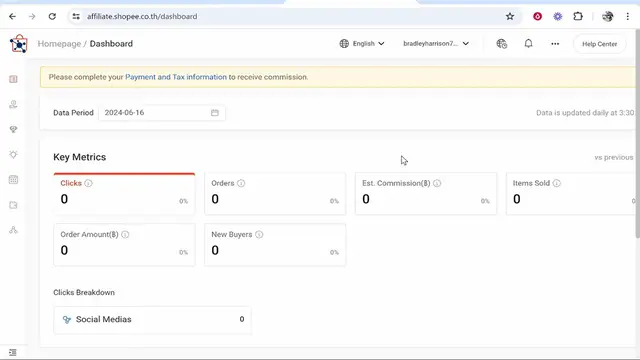
Task: Open Chrome three-dot menu
Action: pyautogui.click(x=628, y=16)
